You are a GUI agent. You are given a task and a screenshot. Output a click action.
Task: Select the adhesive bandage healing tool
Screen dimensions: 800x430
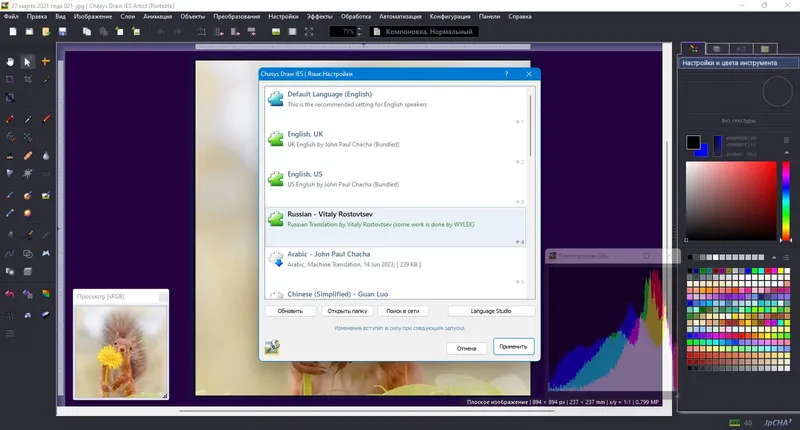pyautogui.click(x=28, y=156)
